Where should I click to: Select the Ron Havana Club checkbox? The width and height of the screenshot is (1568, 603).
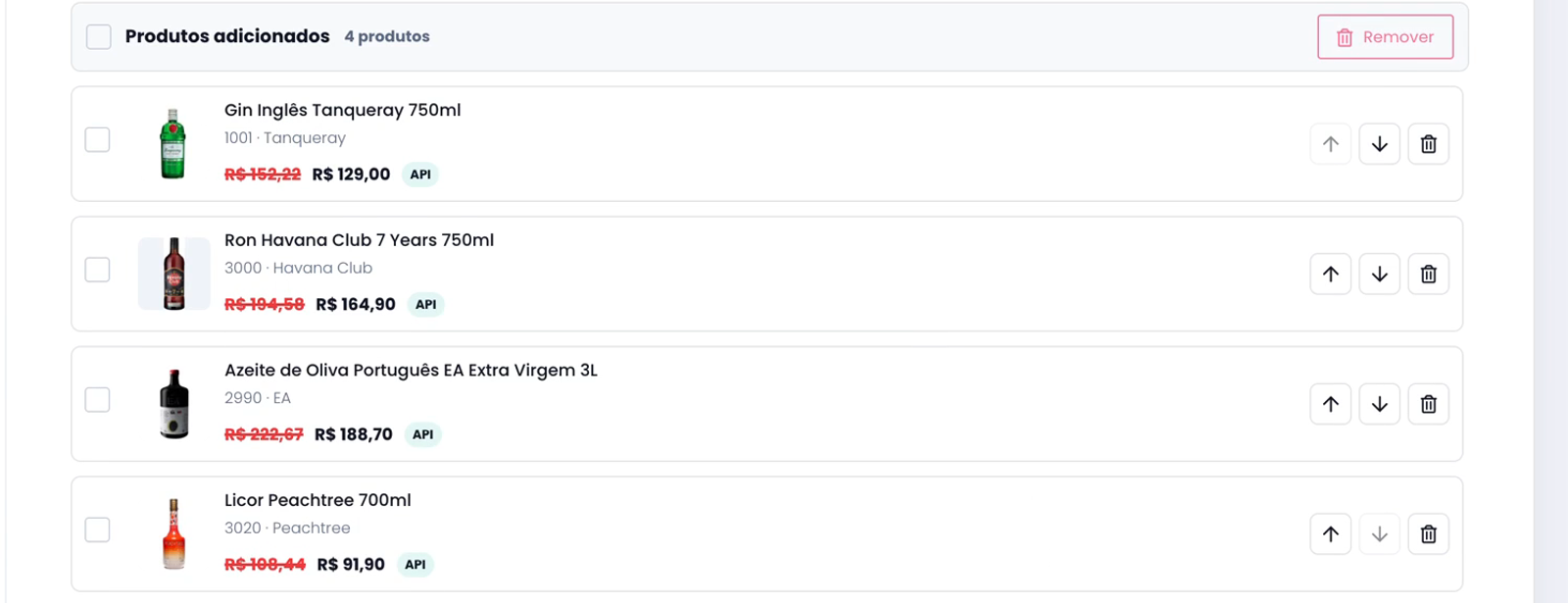97,270
